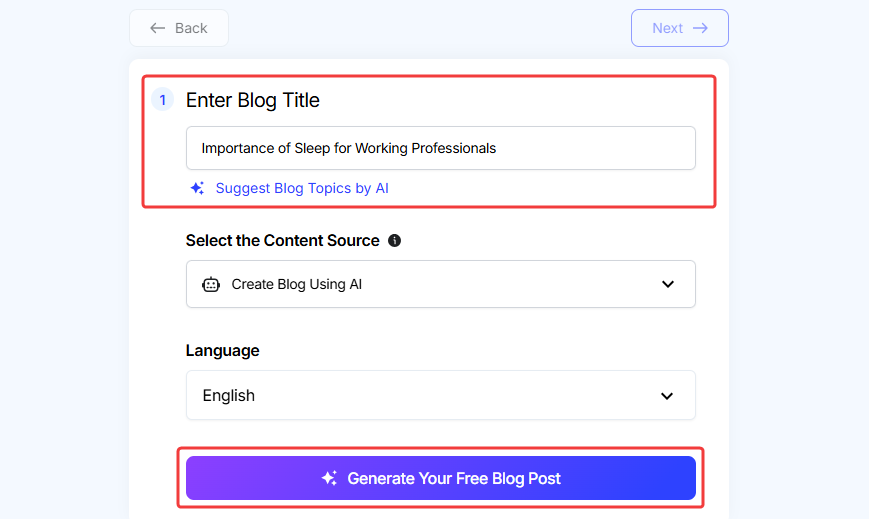869x519 pixels.
Task: Click the sparkle icon on the Generate button
Action: 329,479
